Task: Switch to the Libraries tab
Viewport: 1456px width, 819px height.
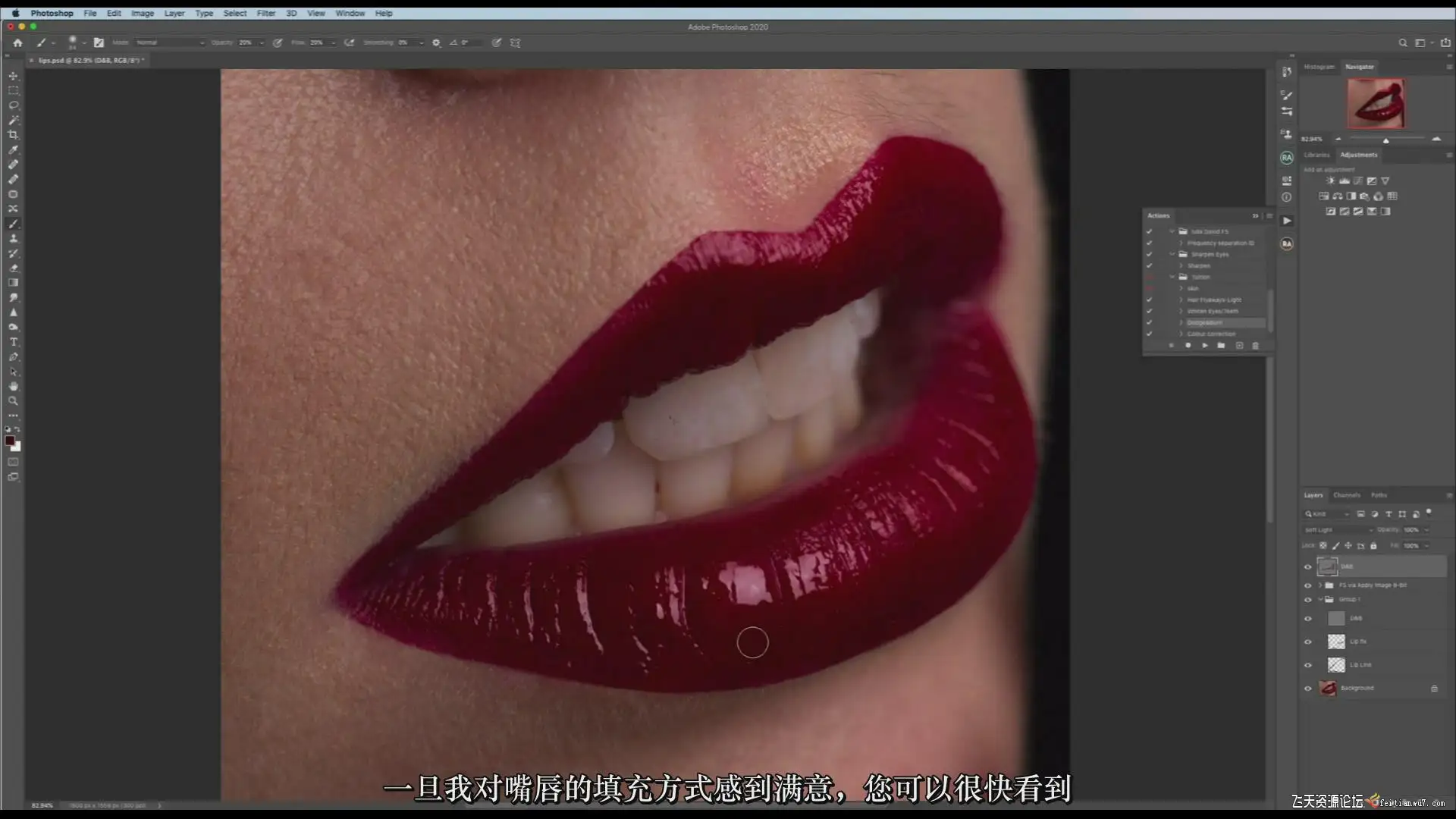Action: pyautogui.click(x=1316, y=155)
